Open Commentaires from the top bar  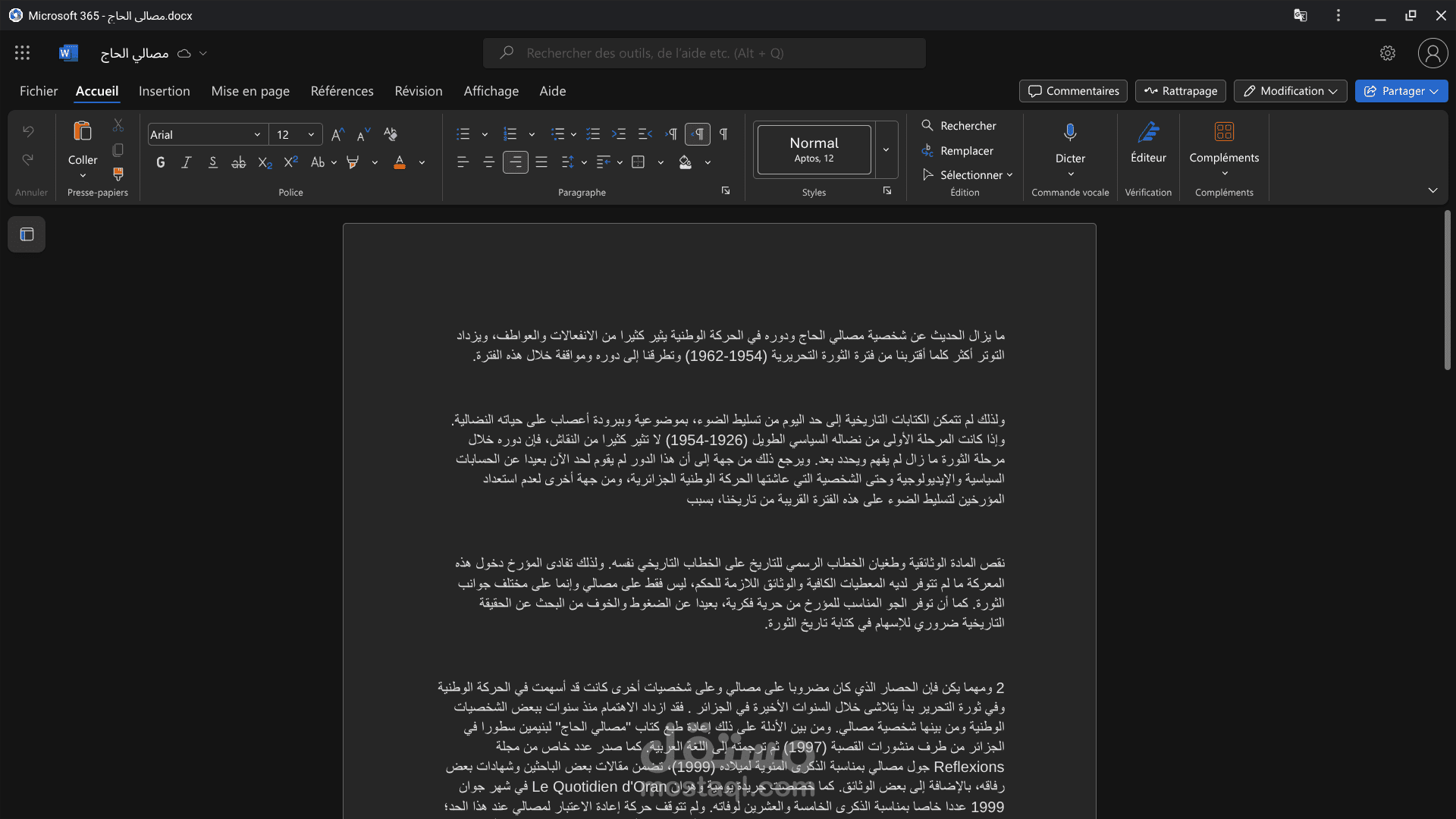[x=1072, y=91]
